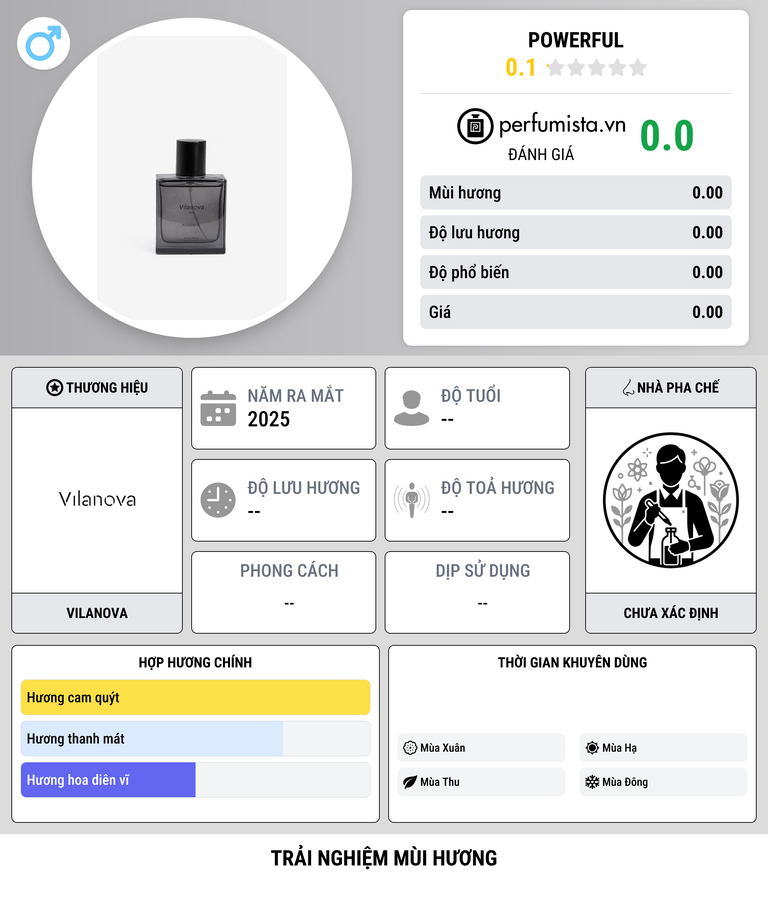Viewport: 768px width, 916px height.
Task: Click the flower icon beside Mùa Xuân
Action: click(410, 748)
